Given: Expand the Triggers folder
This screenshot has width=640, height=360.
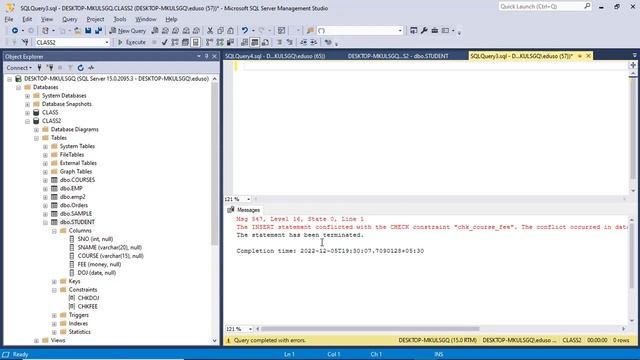Looking at the screenshot, I should pos(54,316).
